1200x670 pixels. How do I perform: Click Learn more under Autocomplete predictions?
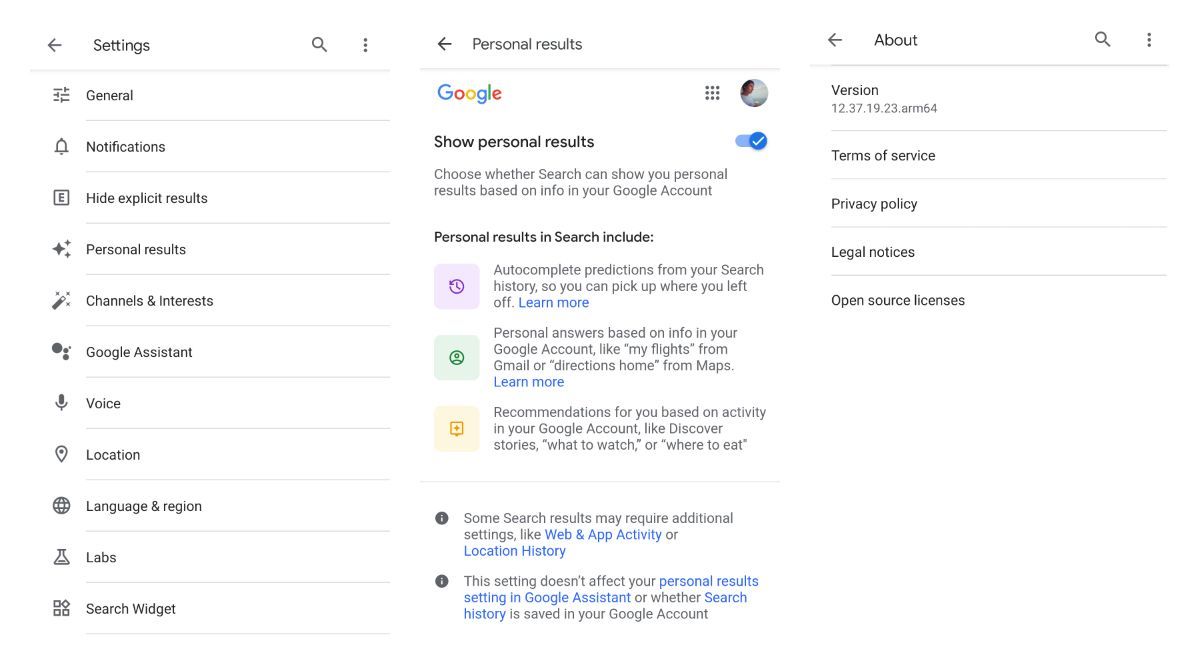click(x=553, y=301)
